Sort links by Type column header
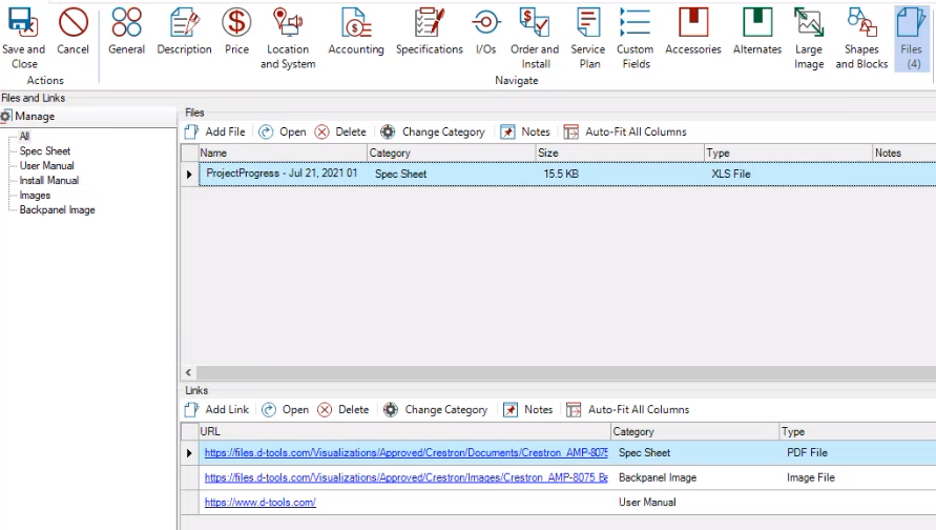The width and height of the screenshot is (936, 530). pos(858,431)
